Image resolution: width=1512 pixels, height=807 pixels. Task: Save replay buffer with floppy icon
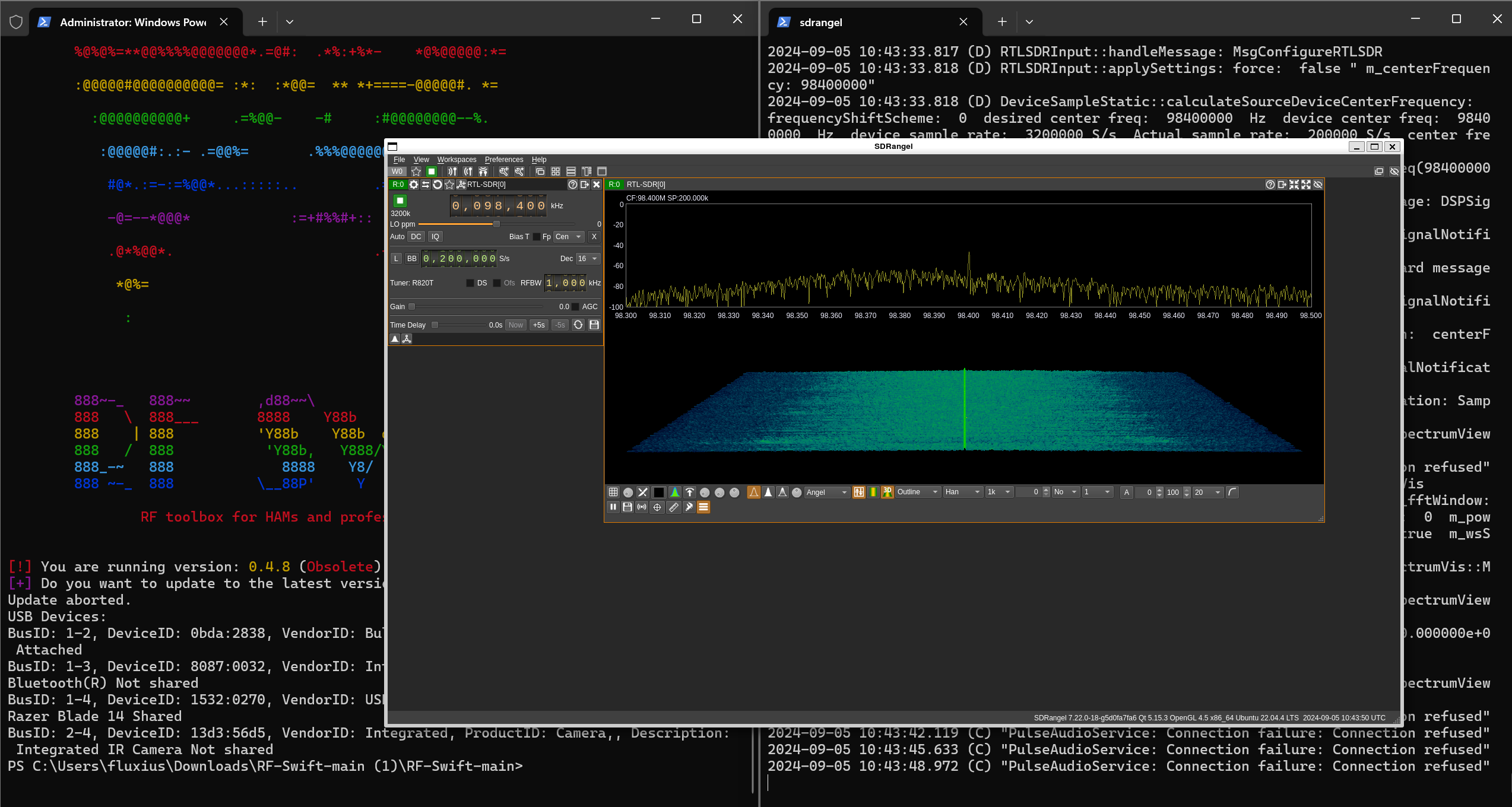click(594, 325)
